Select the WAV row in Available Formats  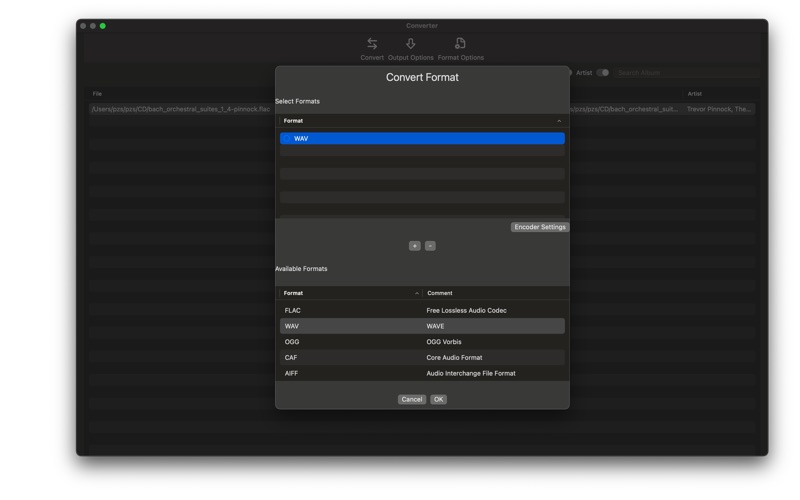[x=422, y=326]
